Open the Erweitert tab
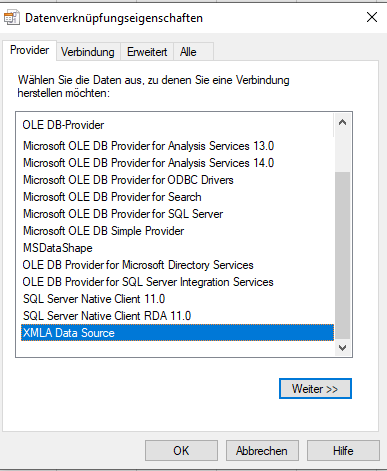Image resolution: width=387 pixels, height=471 pixels. click(x=147, y=52)
